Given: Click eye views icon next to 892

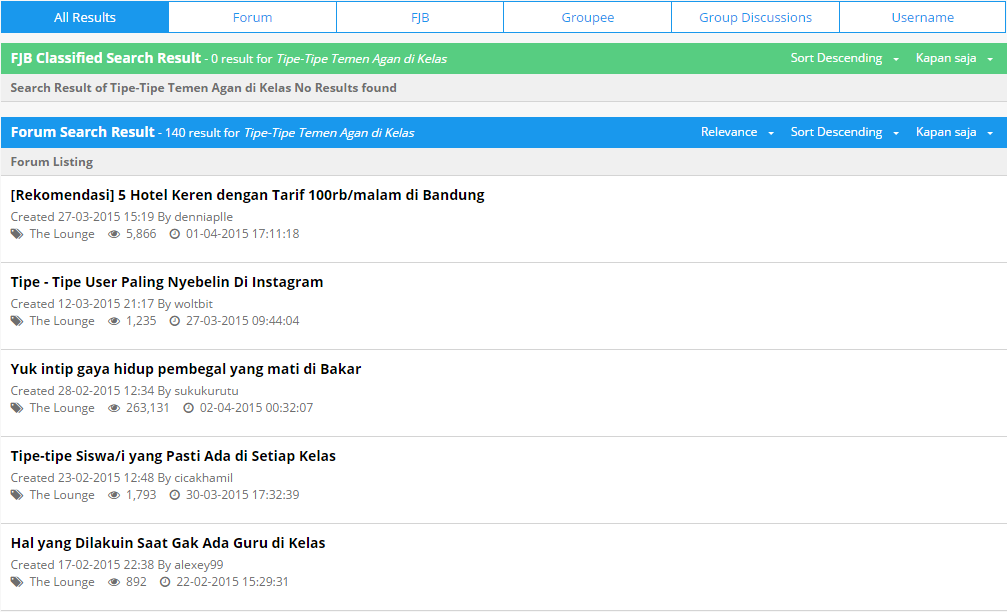Looking at the screenshot, I should [114, 582].
